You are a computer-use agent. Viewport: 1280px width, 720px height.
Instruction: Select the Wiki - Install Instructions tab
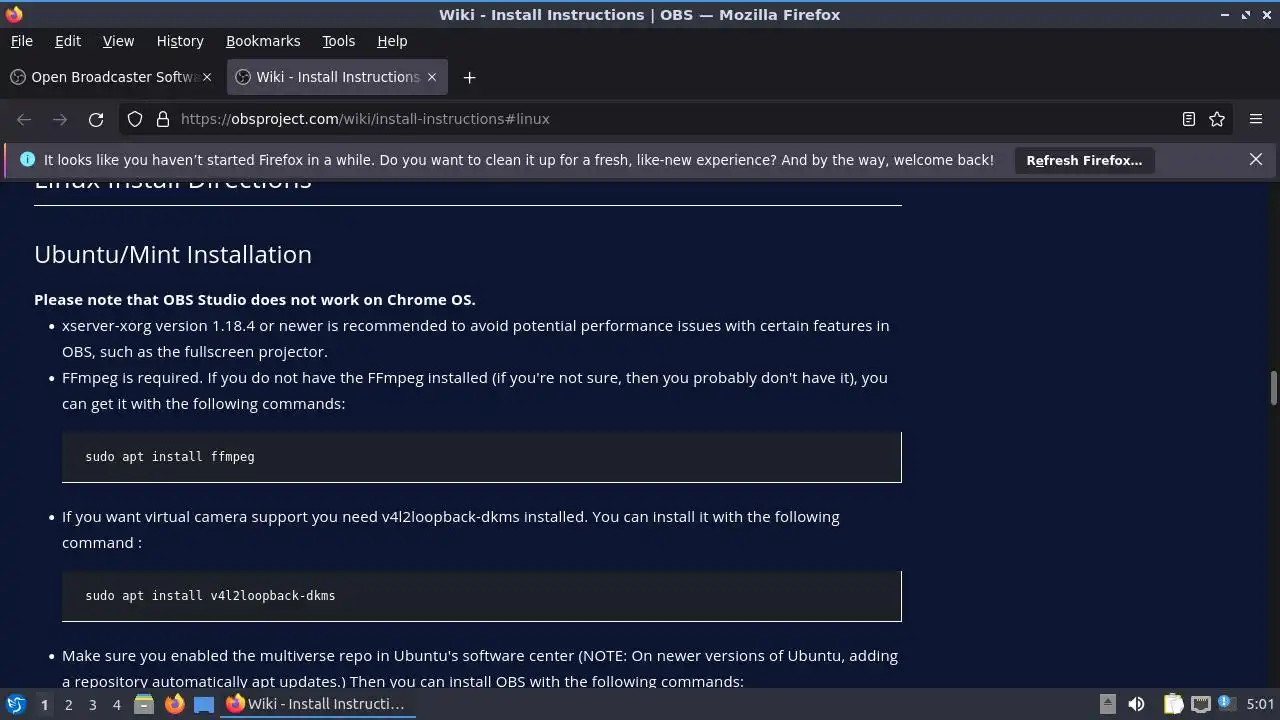click(x=337, y=77)
